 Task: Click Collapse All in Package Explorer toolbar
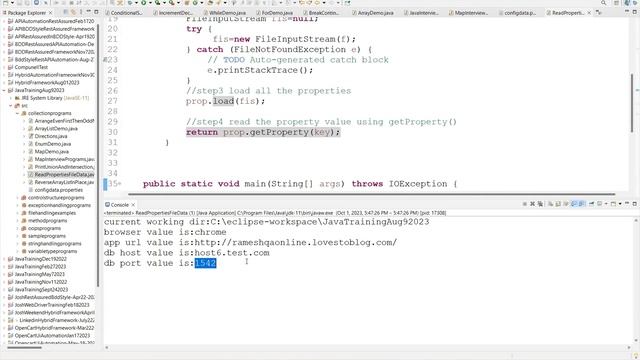click(x=66, y=13)
